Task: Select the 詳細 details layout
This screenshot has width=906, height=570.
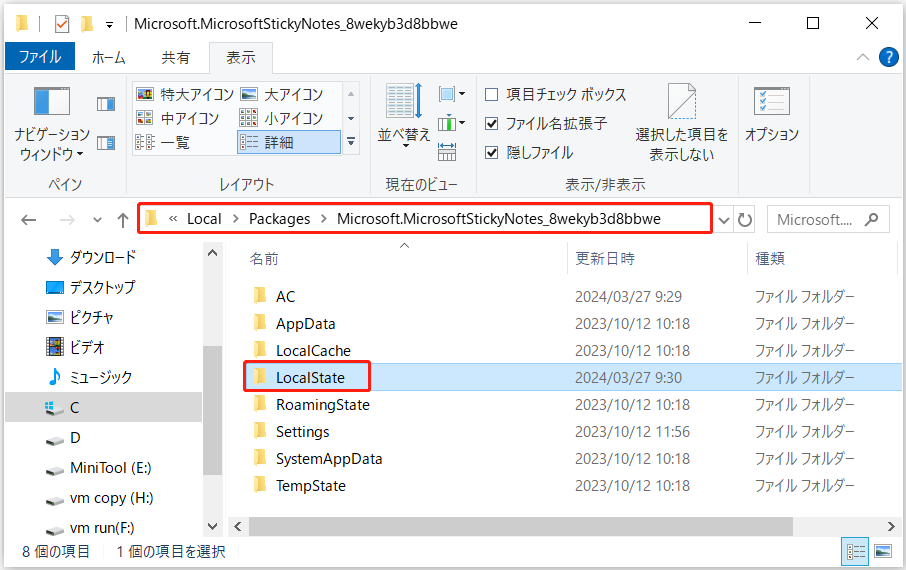Action: click(x=288, y=142)
